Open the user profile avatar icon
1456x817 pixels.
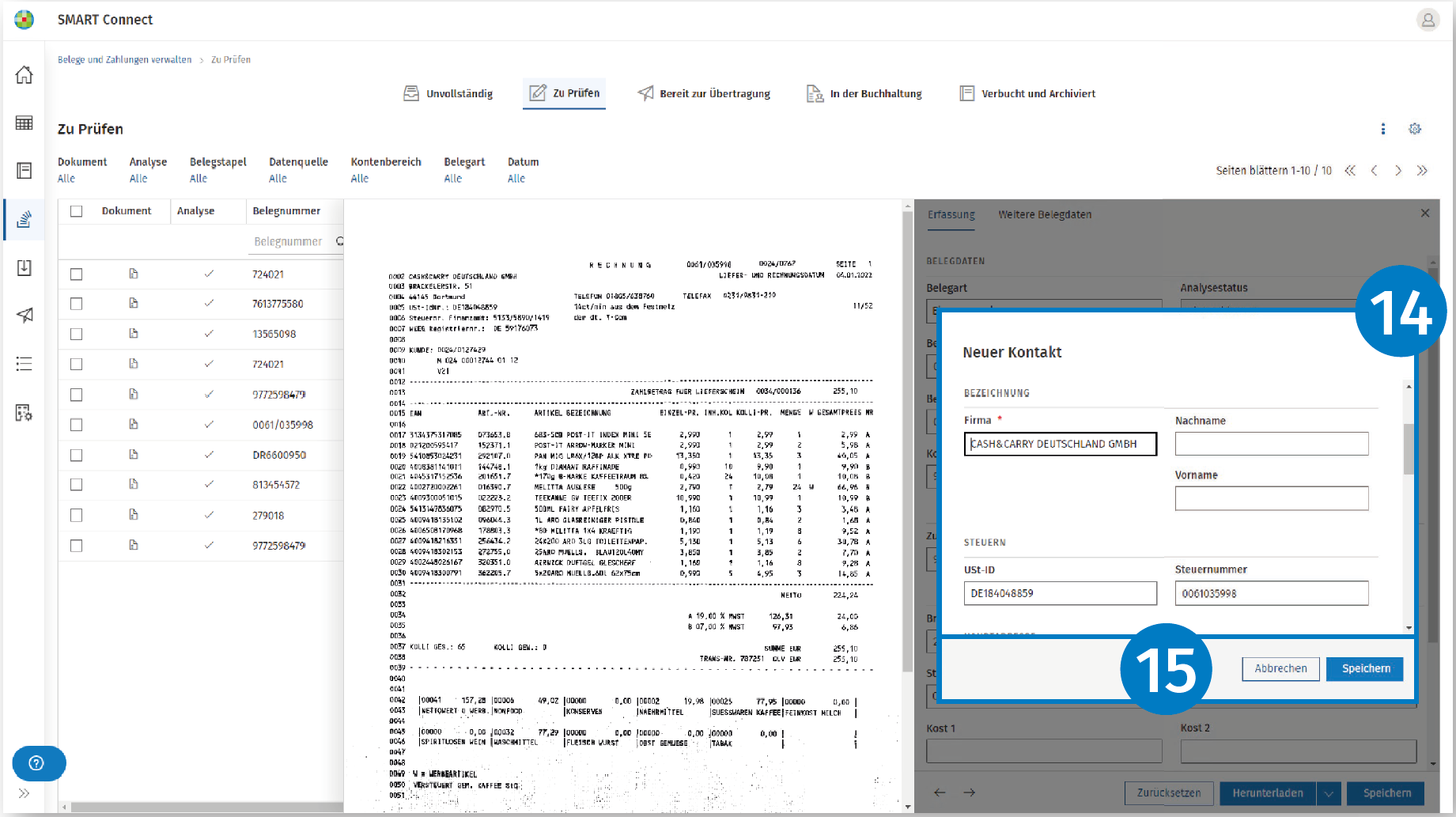coord(1428,20)
